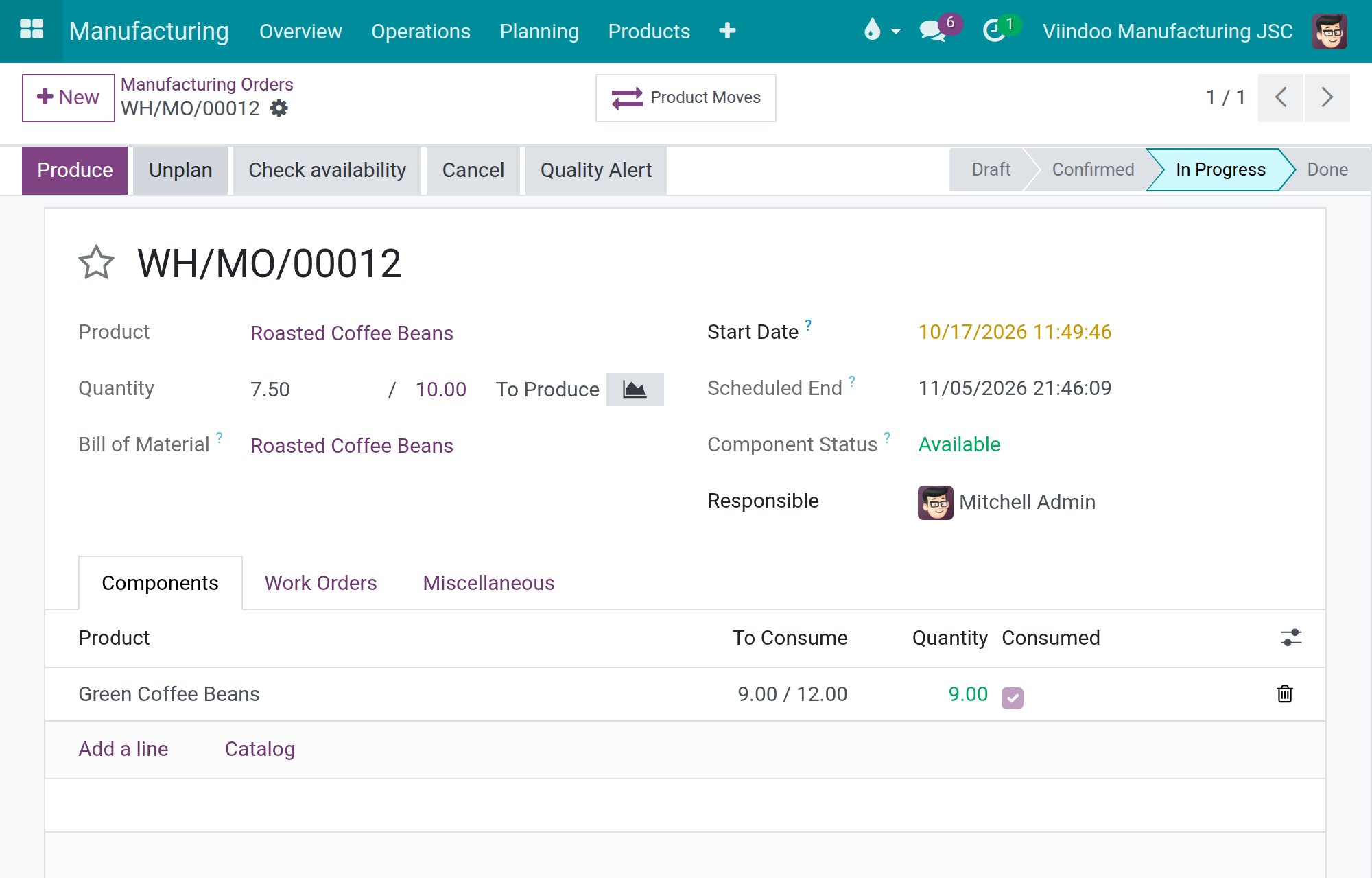The width and height of the screenshot is (1372, 878).
Task: Open the Products menu
Action: 649,31
